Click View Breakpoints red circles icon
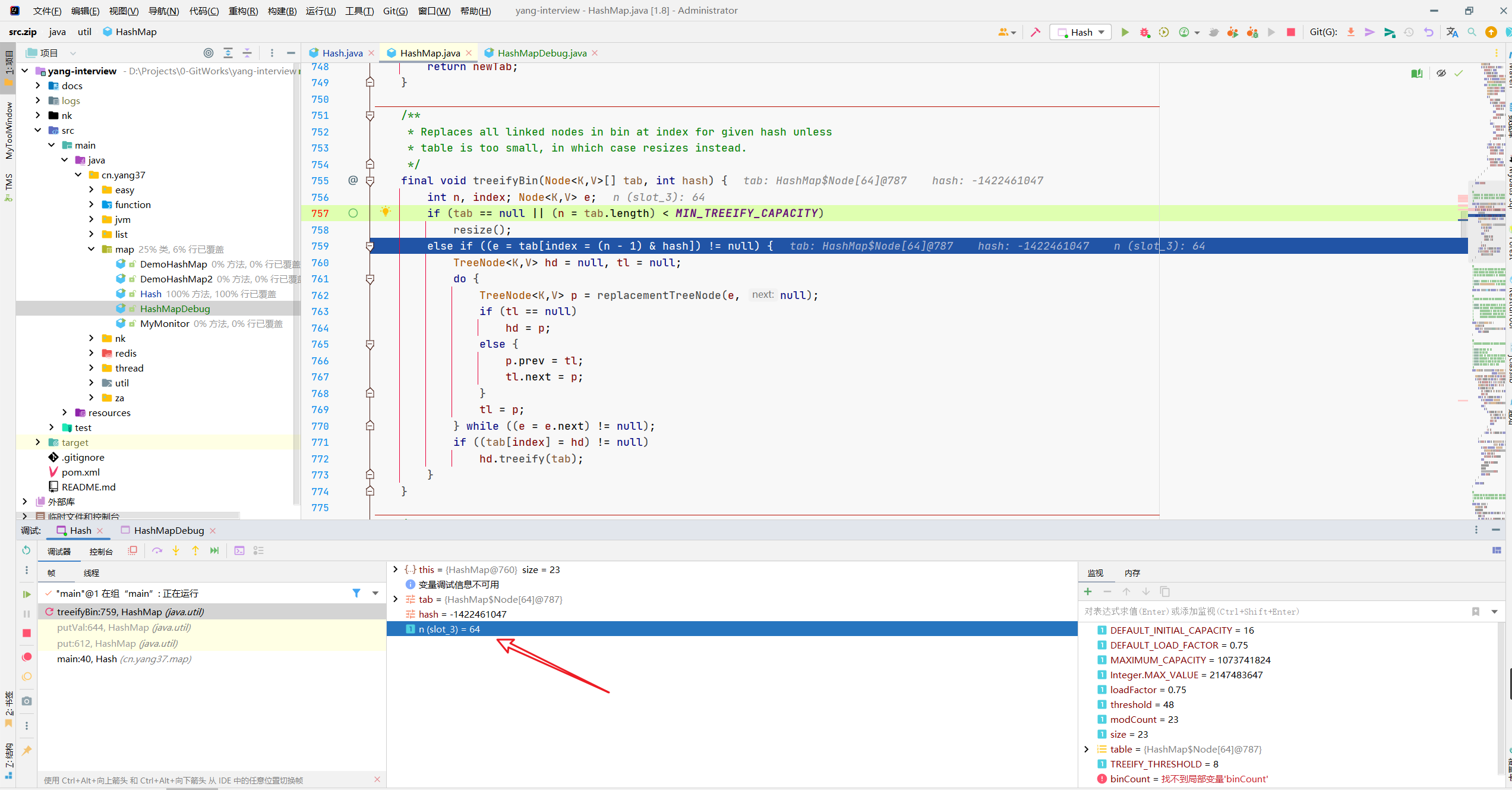1512x790 pixels. [26, 657]
